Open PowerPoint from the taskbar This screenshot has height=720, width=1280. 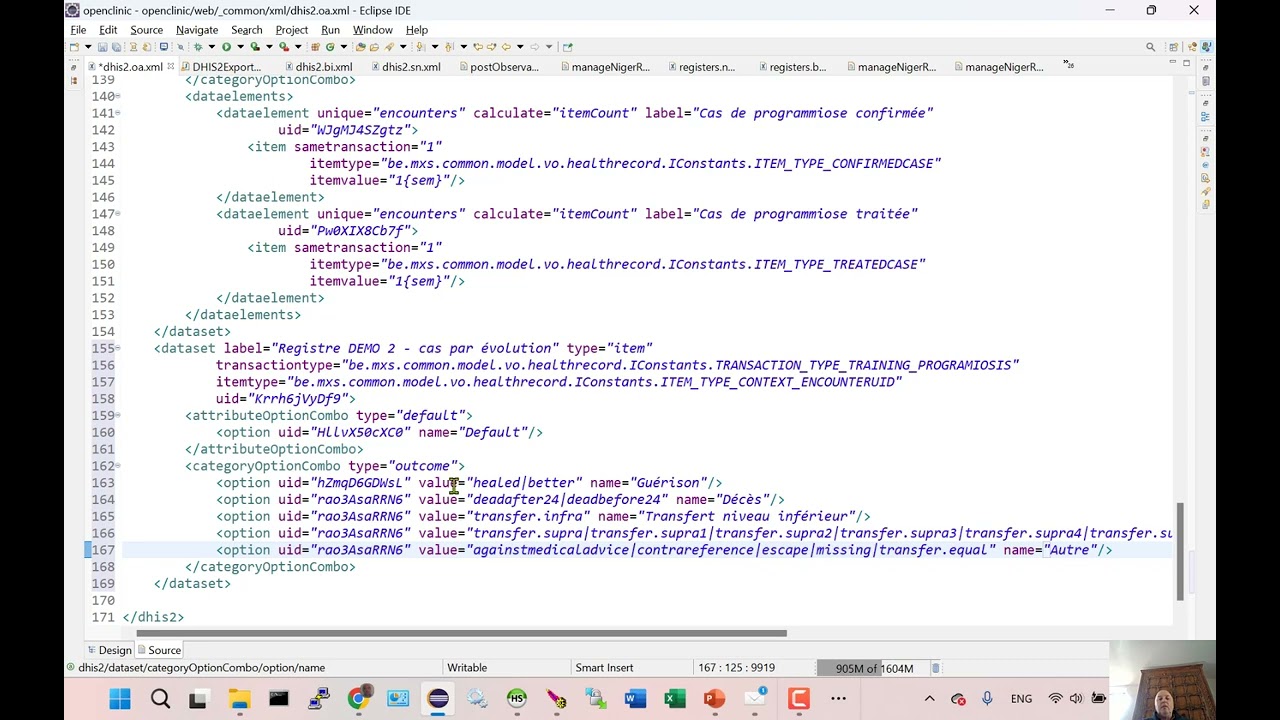714,698
